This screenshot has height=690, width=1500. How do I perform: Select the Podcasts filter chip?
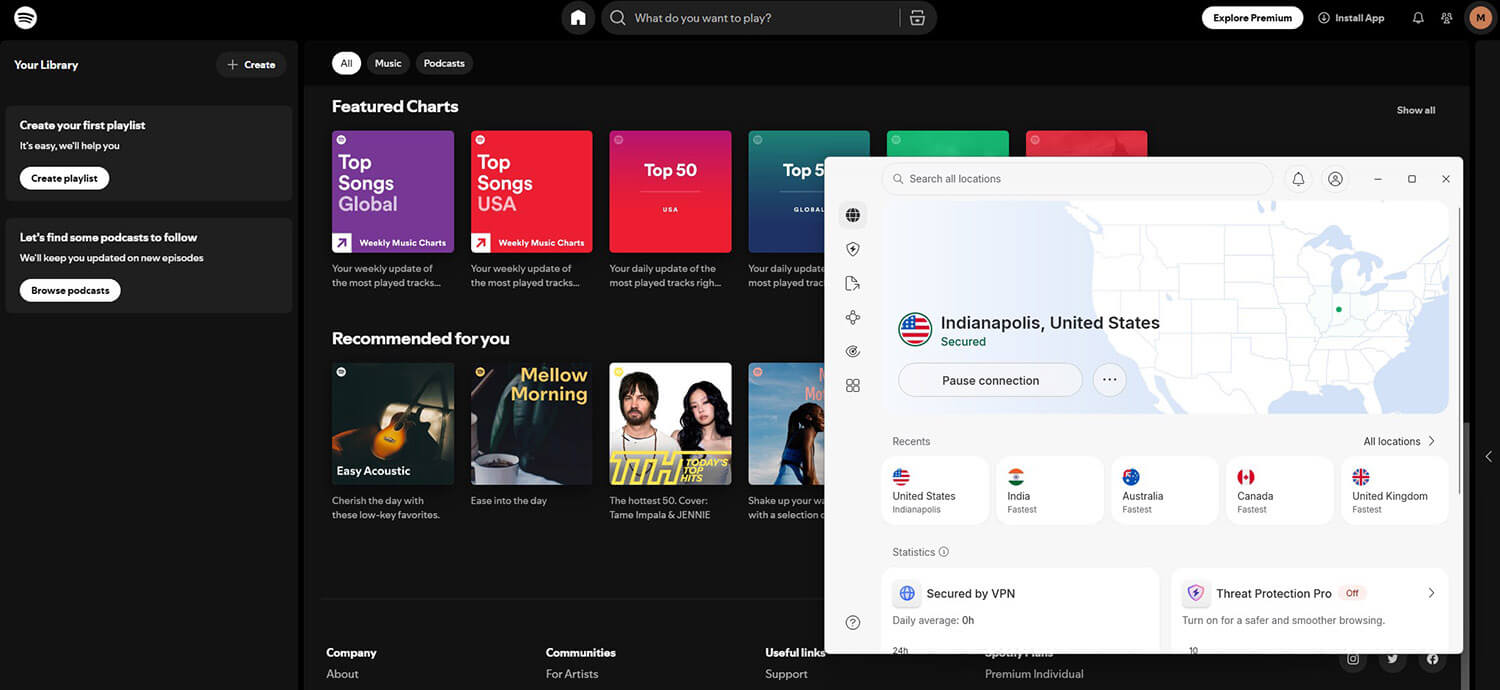[444, 63]
